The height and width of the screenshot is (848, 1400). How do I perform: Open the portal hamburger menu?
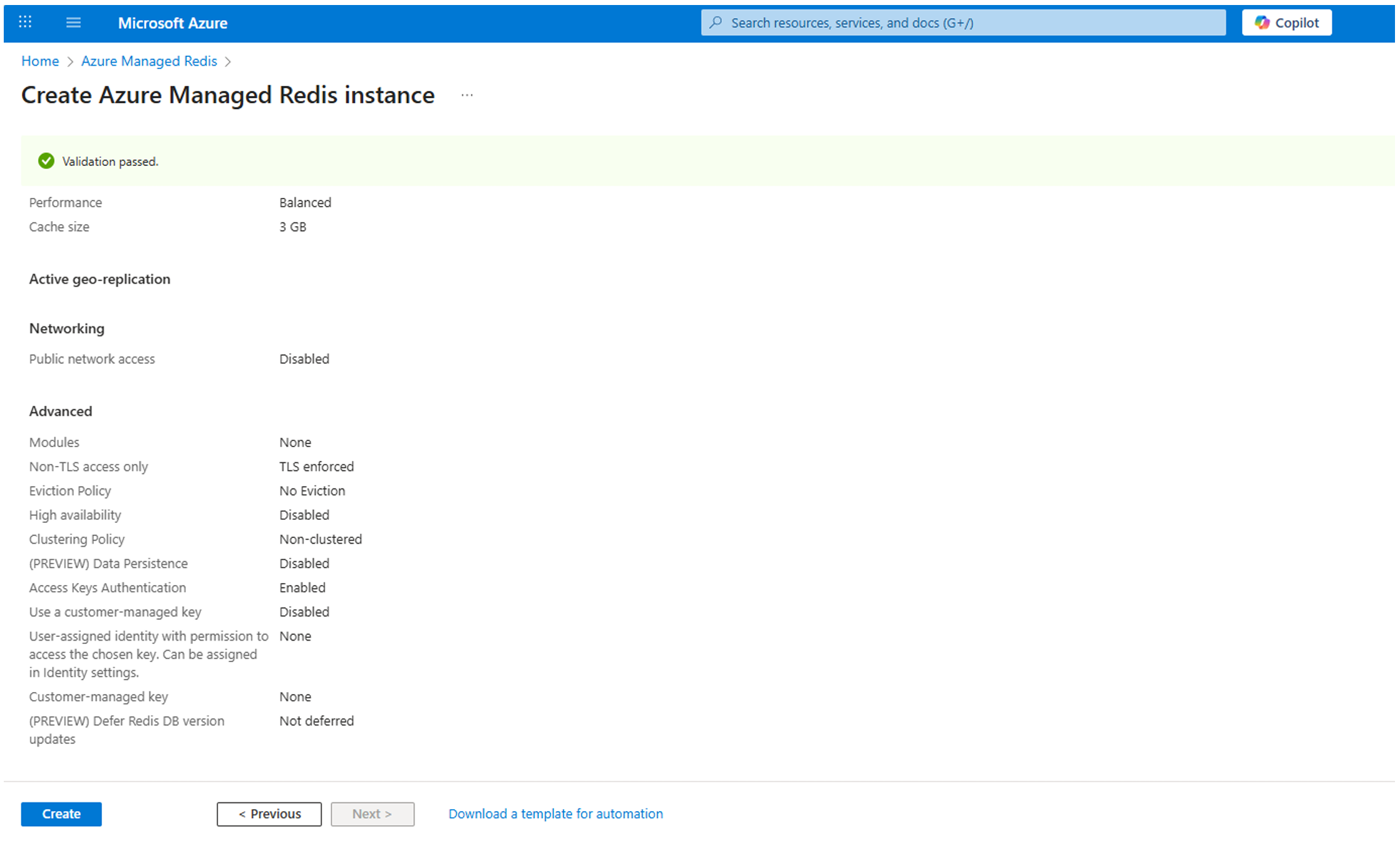(x=73, y=23)
